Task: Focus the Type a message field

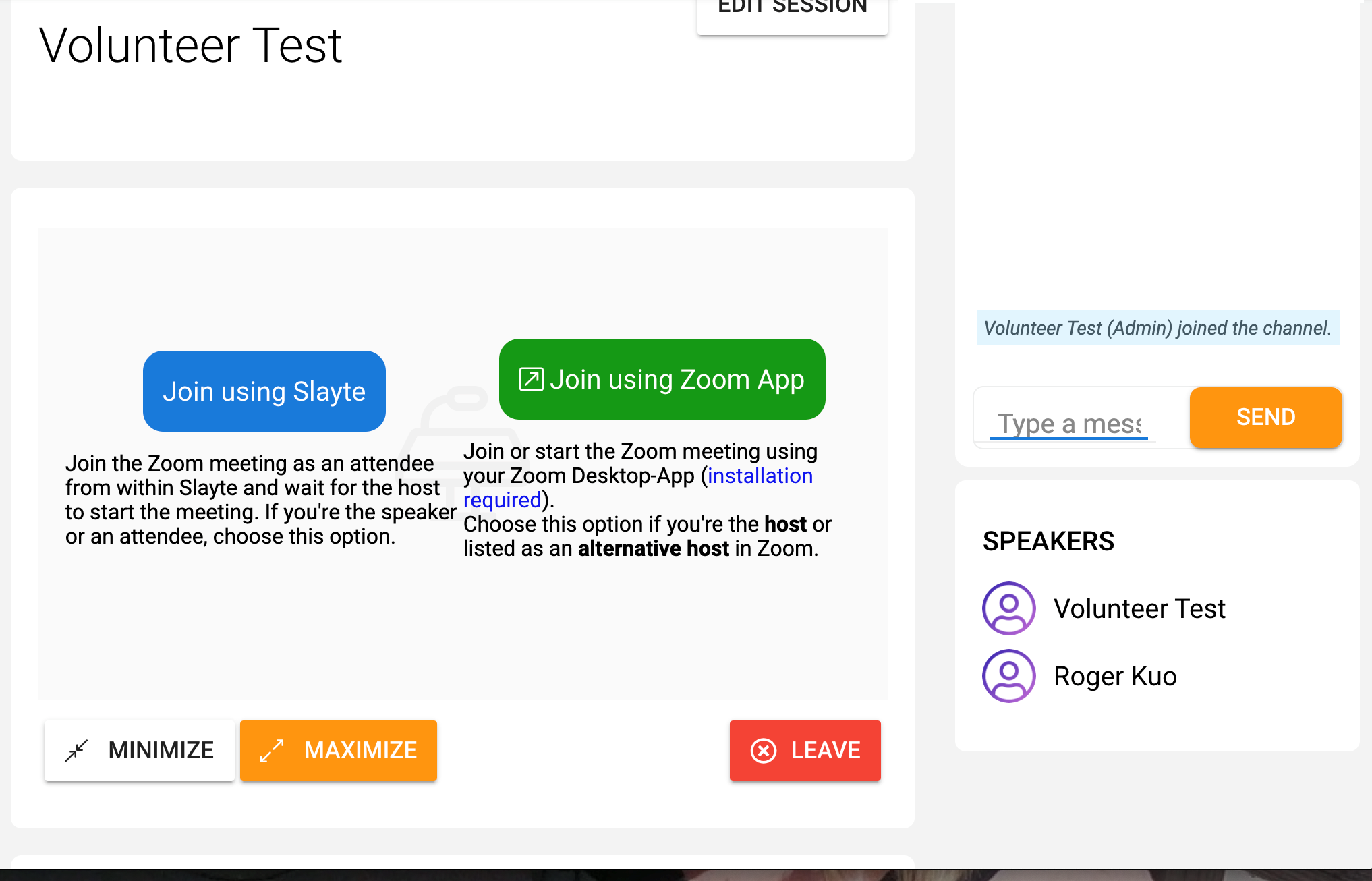Action: pos(1069,424)
